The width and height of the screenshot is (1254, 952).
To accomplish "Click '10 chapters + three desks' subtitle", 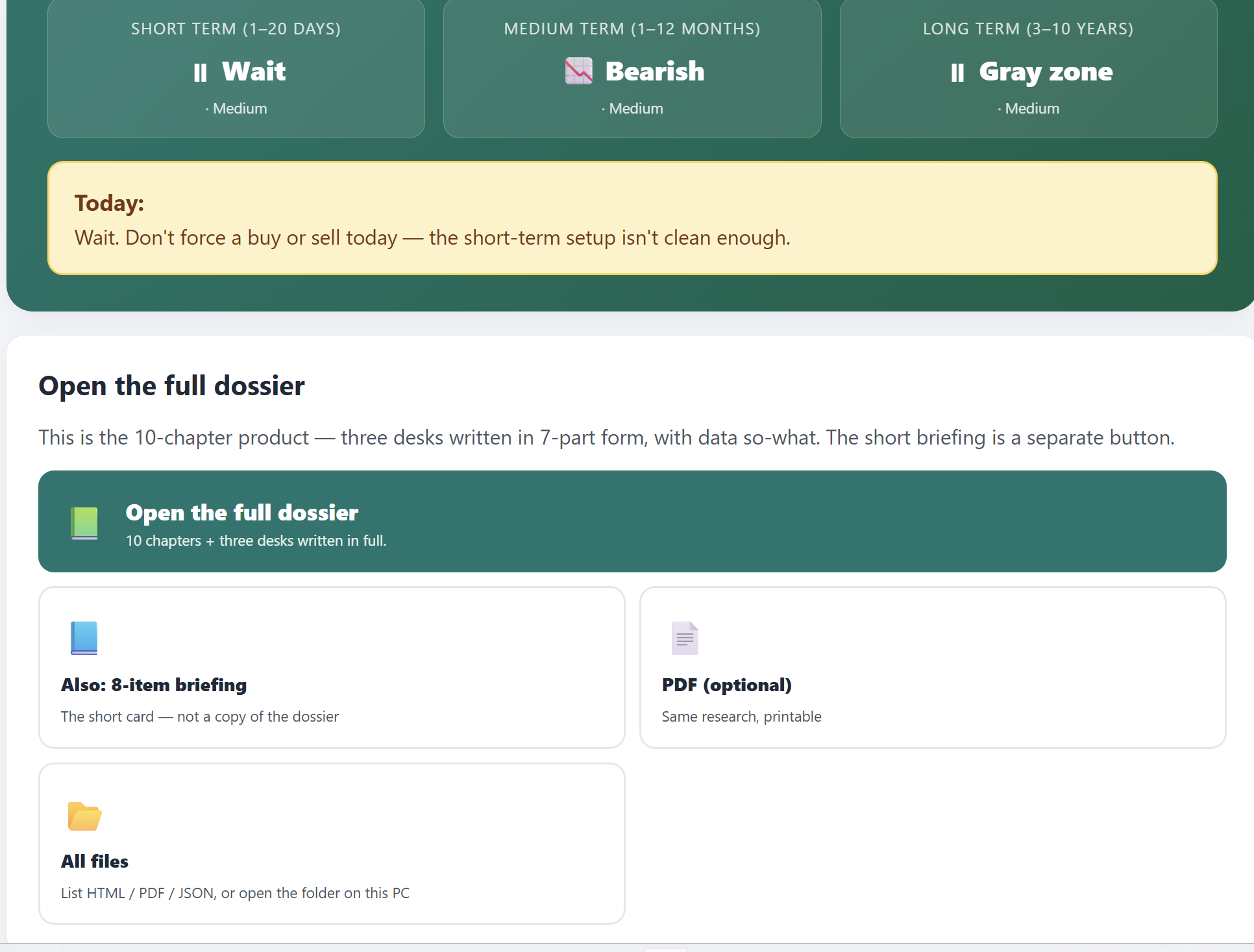I will coord(256,541).
